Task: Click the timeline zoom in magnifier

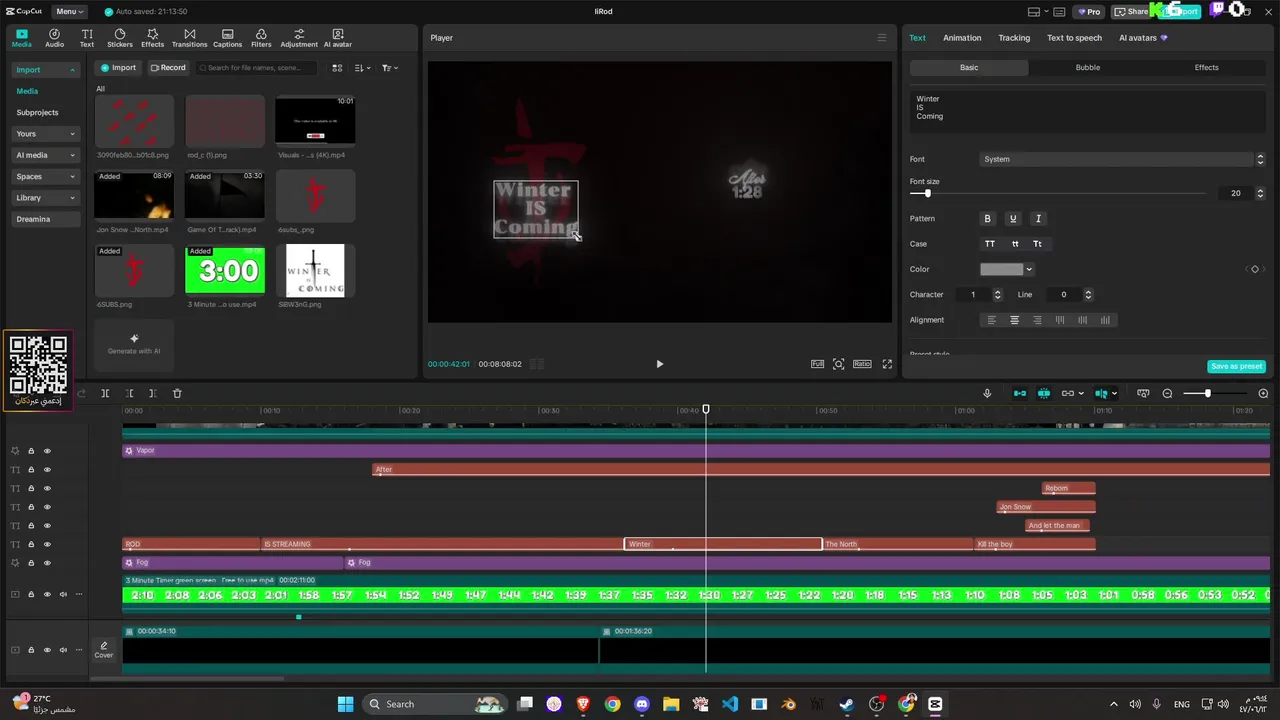Action: (x=1263, y=393)
